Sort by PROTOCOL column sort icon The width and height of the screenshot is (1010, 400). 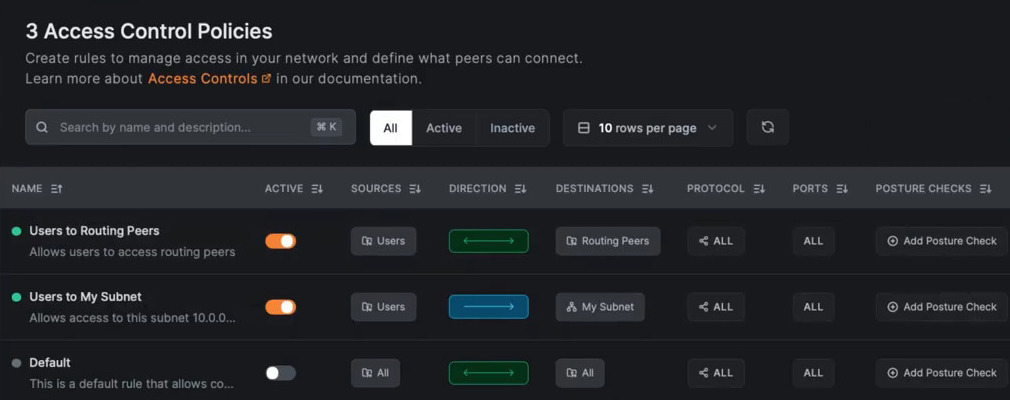click(x=759, y=189)
